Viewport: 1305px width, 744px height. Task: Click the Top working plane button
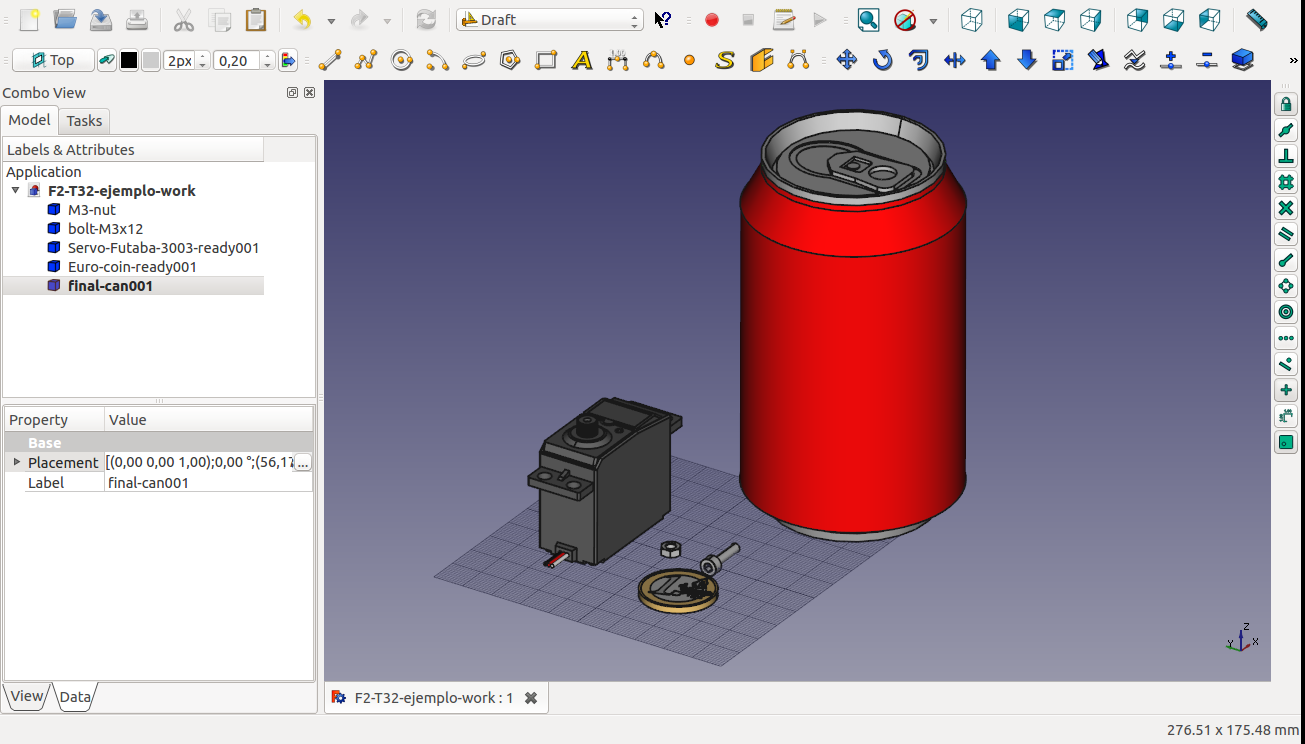click(x=53, y=61)
